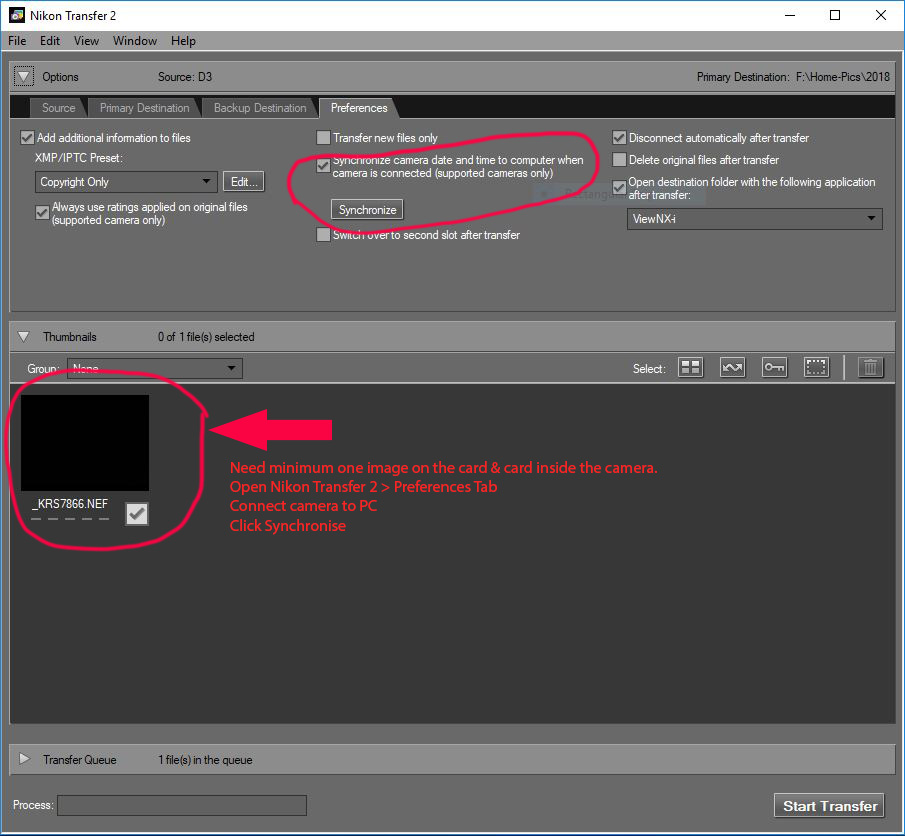The width and height of the screenshot is (905, 836).
Task: Select the _KRS7866.NEF thumbnail image
Action: pos(85,443)
